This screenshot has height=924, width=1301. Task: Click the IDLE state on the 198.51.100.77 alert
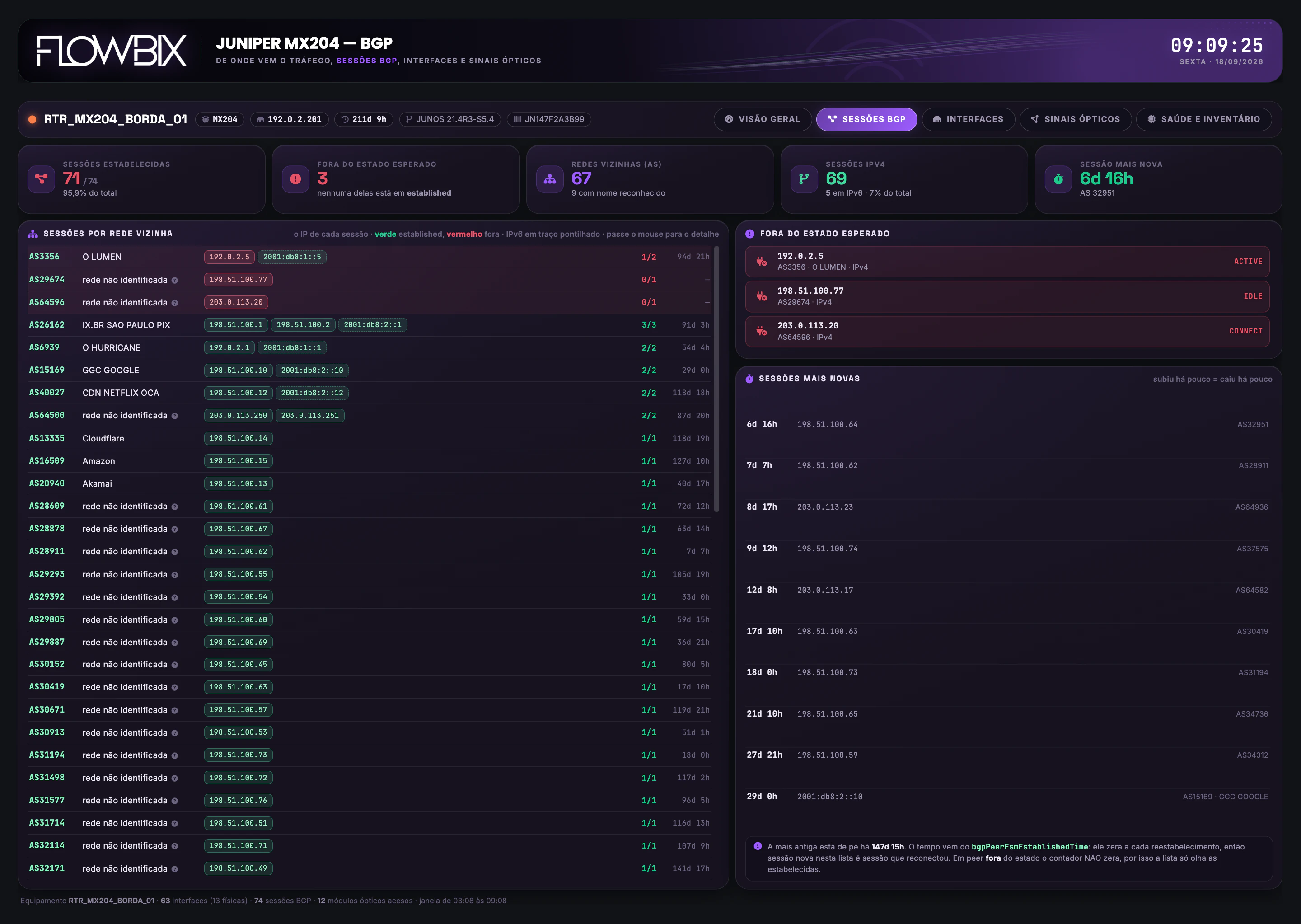pos(1253,296)
